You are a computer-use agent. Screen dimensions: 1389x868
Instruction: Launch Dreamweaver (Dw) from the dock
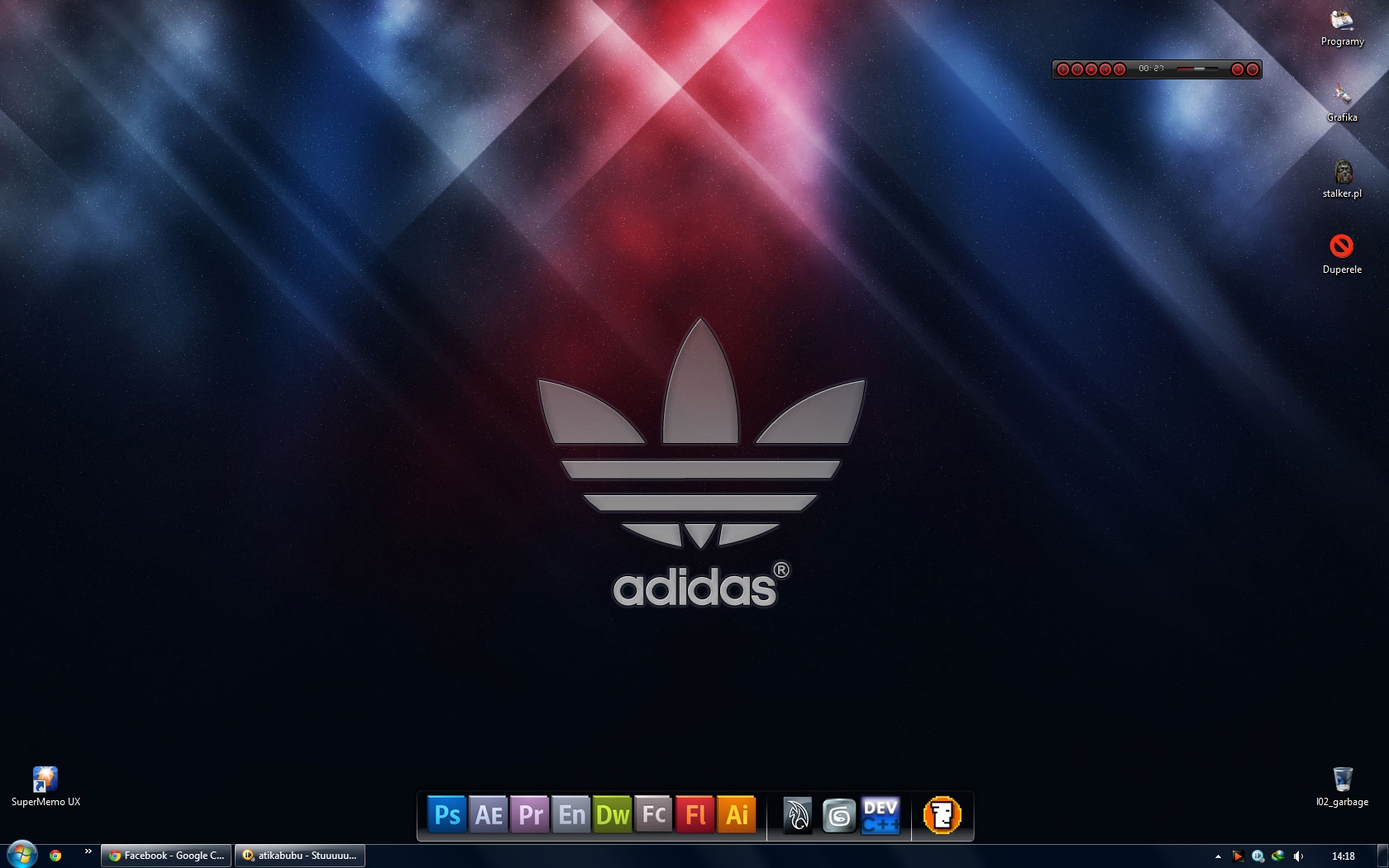pos(613,815)
